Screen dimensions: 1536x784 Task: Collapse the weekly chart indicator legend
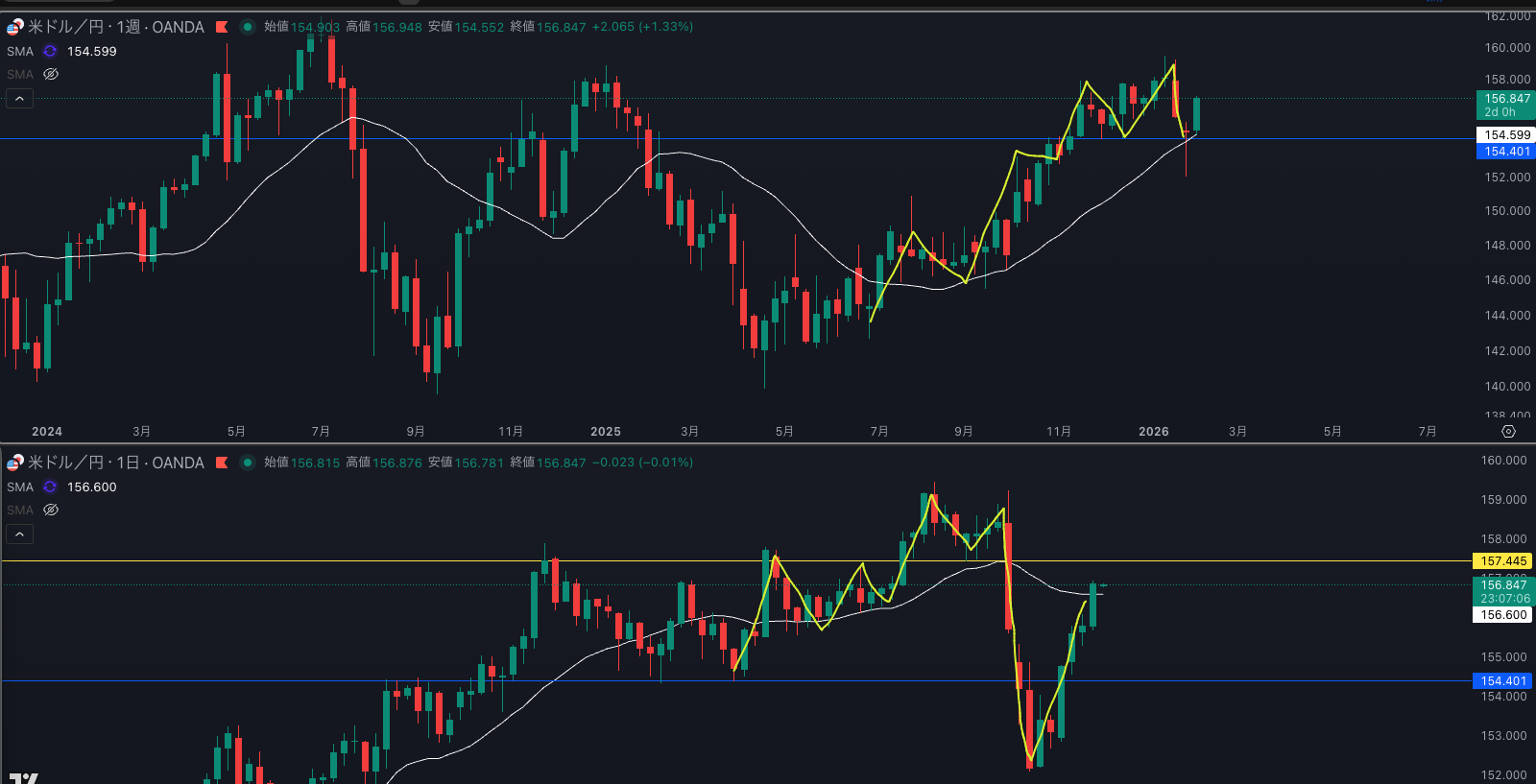point(20,99)
